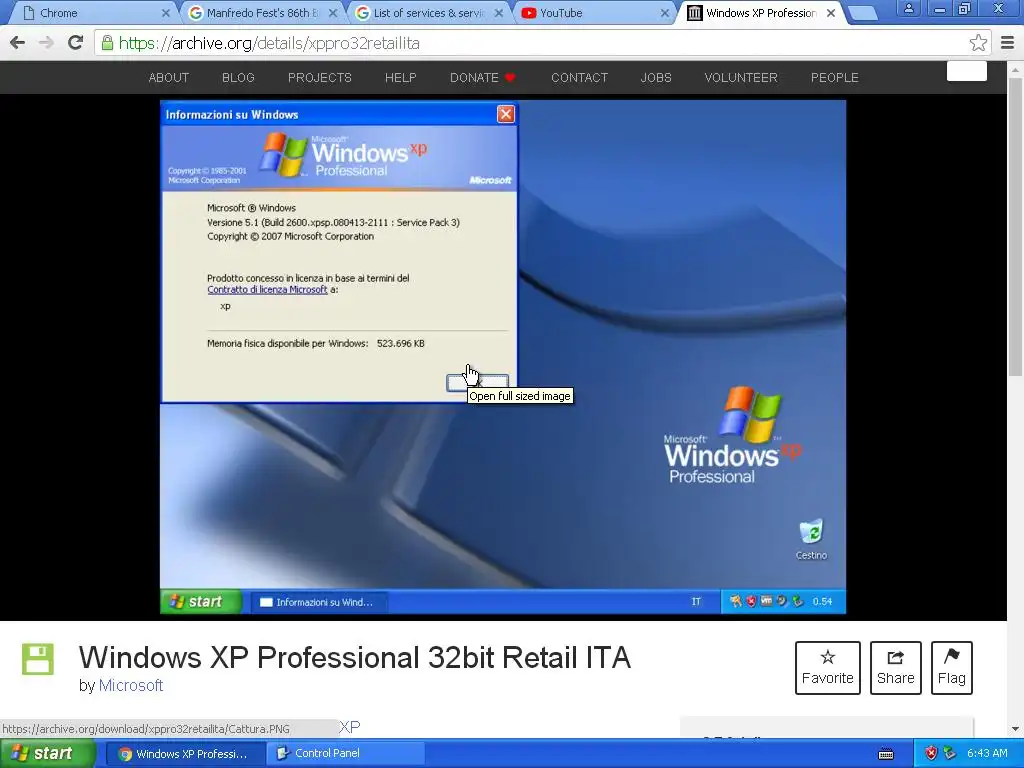Click the red security shield tray icon
The width and height of the screenshot is (1024, 768).
pos(932,754)
